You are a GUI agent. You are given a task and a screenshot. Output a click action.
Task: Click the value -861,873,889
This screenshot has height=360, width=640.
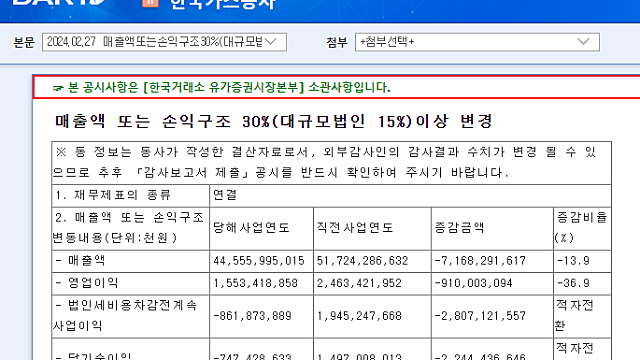(252, 316)
